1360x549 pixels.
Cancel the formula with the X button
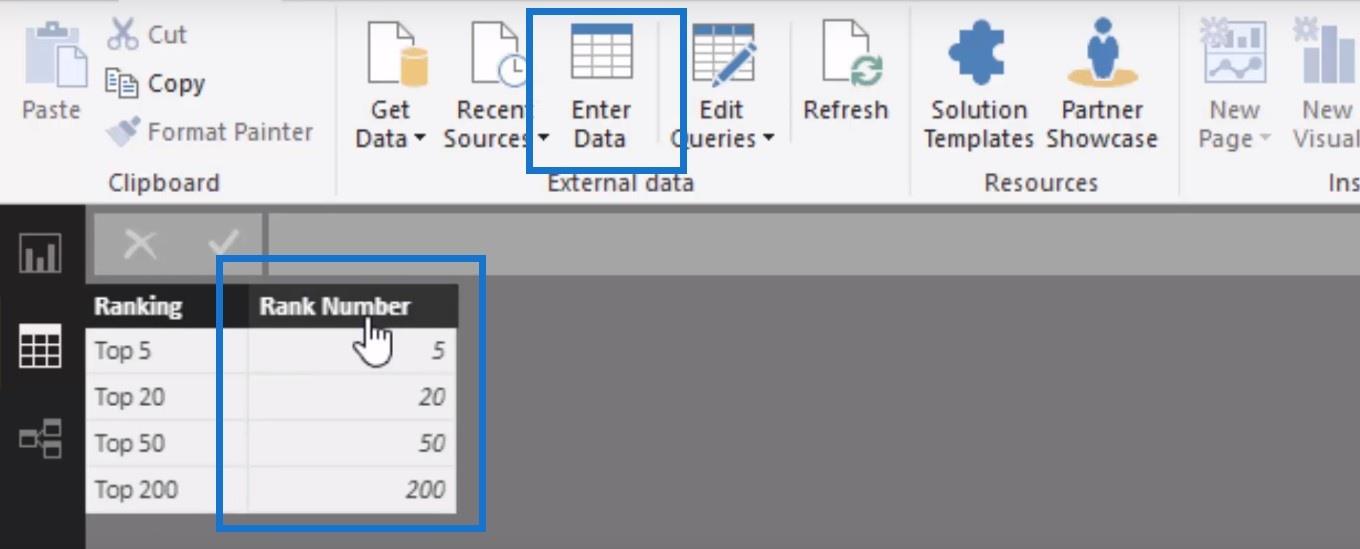(x=140, y=243)
